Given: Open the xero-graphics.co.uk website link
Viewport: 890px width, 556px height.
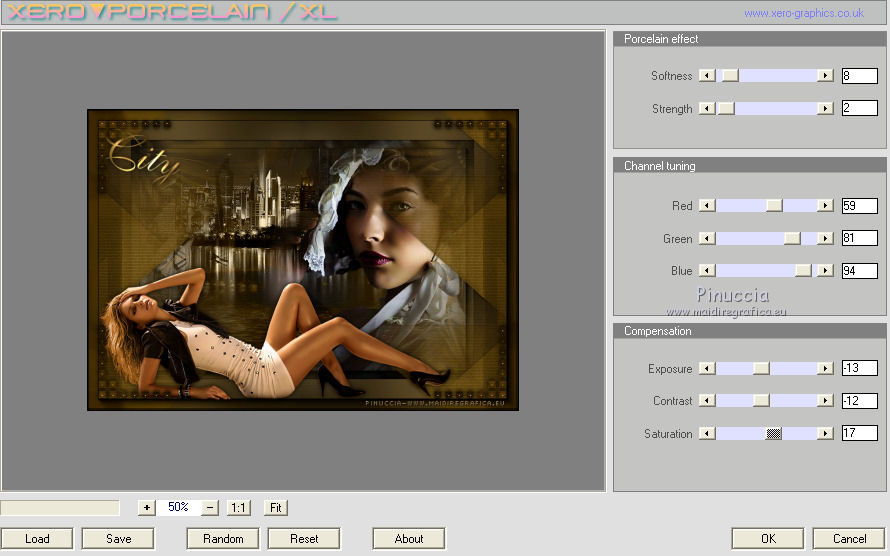Looking at the screenshot, I should 803,13.
